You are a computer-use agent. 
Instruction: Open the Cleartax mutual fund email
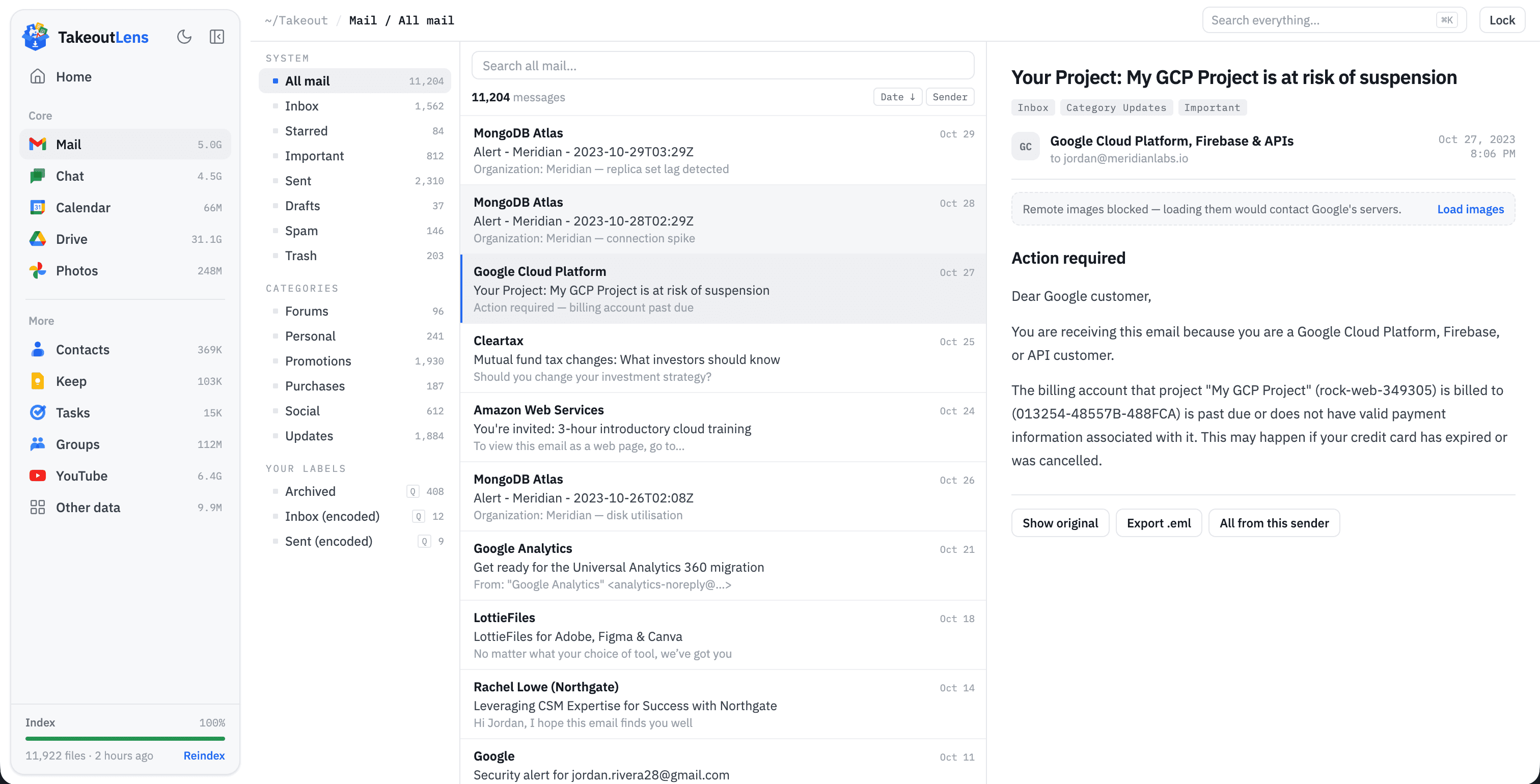pyautogui.click(x=723, y=358)
